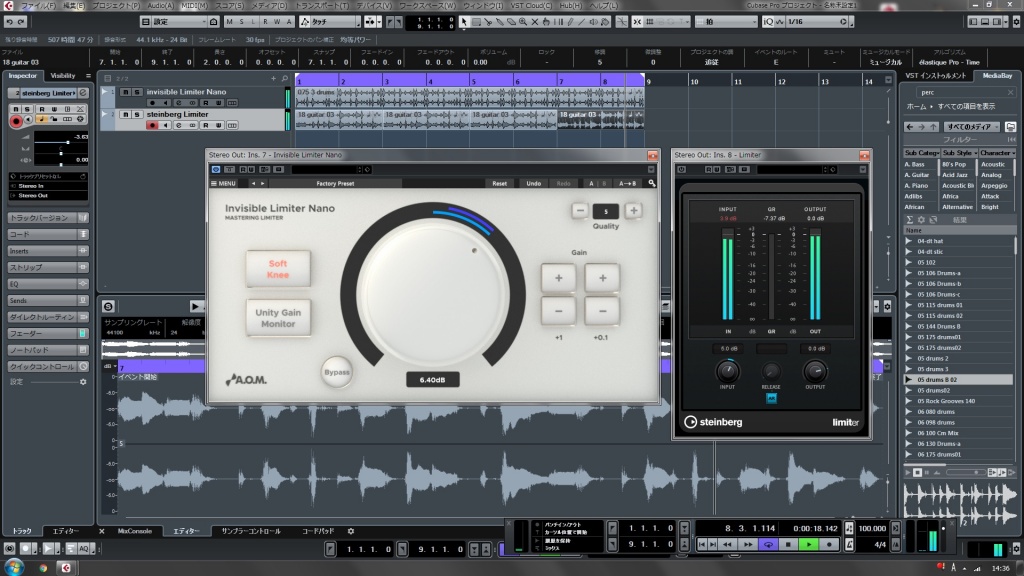Select the Object Selection arrow tool

tap(464, 22)
